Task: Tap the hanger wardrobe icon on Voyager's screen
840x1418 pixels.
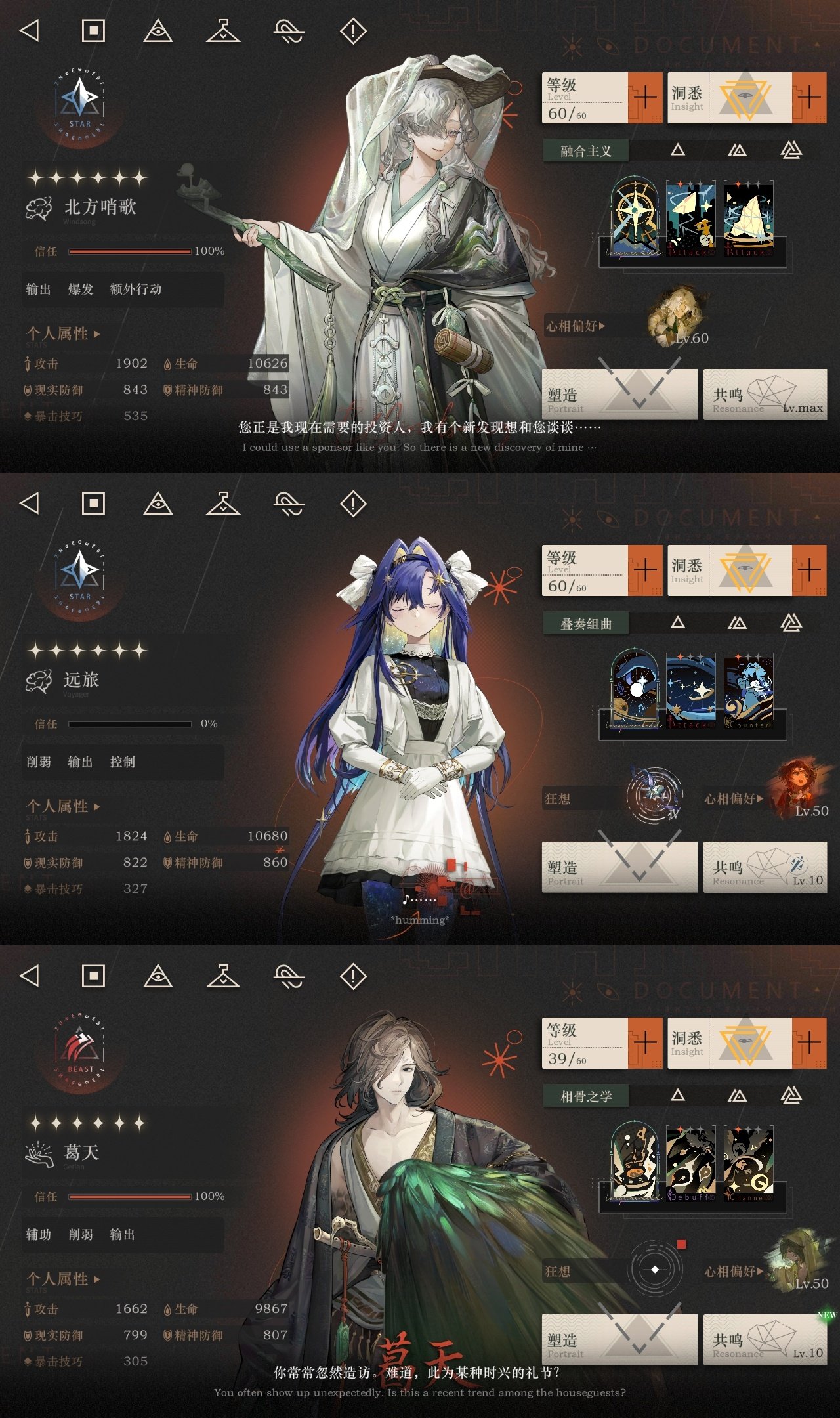Action: [223, 504]
